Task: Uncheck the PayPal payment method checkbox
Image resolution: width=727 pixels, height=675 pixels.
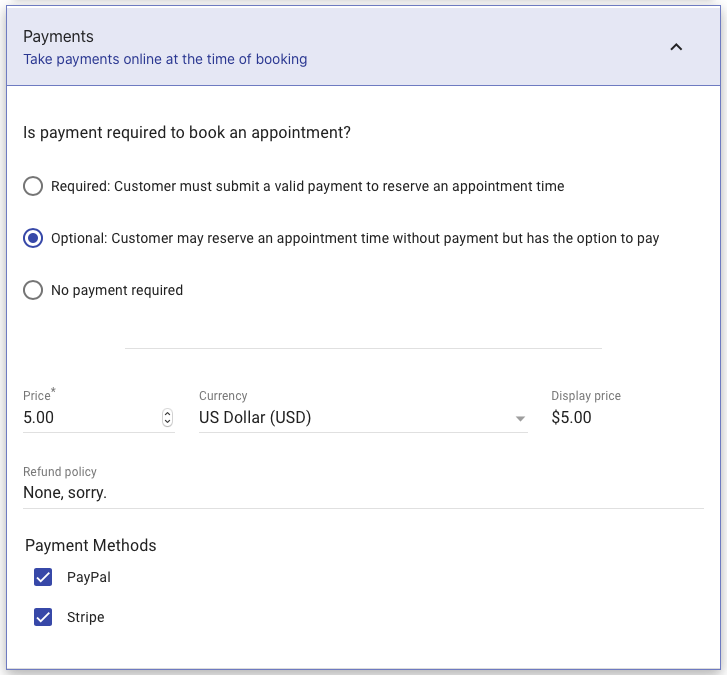Action: (43, 577)
